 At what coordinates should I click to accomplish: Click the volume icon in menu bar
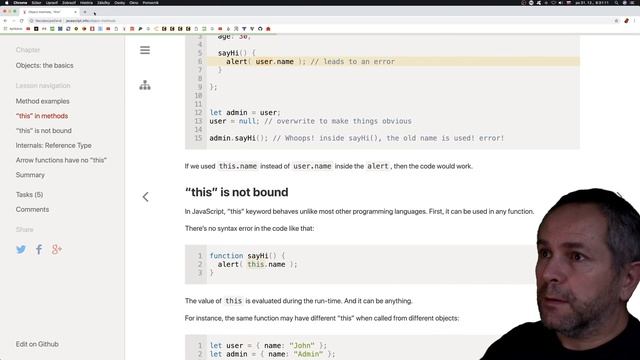[x=561, y=3]
